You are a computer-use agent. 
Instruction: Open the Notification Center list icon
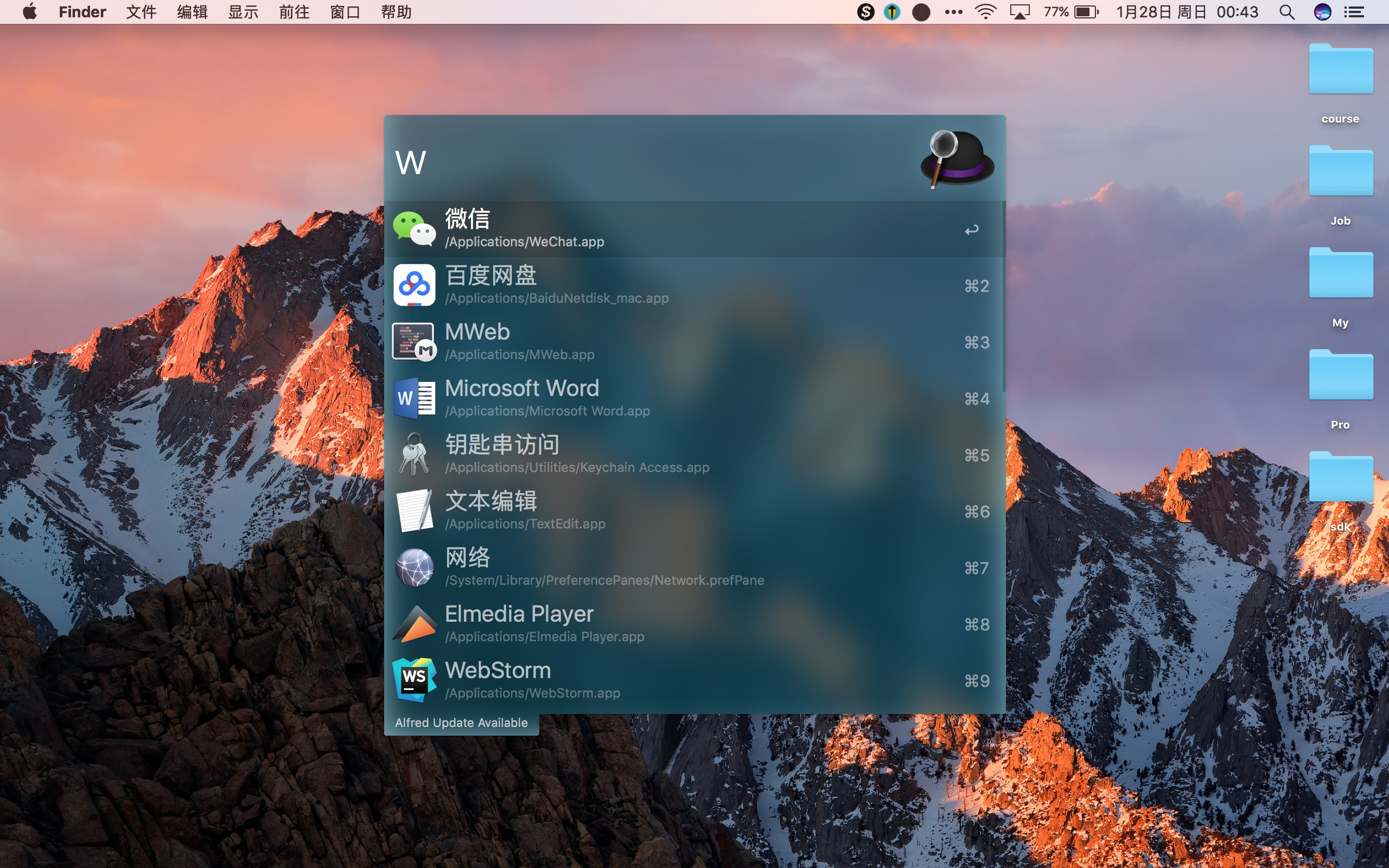point(1354,12)
